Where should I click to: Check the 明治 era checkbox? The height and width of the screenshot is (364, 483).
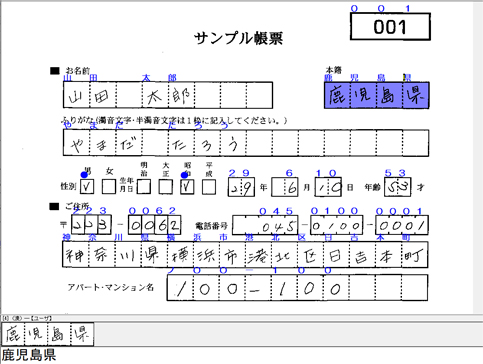pyautogui.click(x=144, y=187)
